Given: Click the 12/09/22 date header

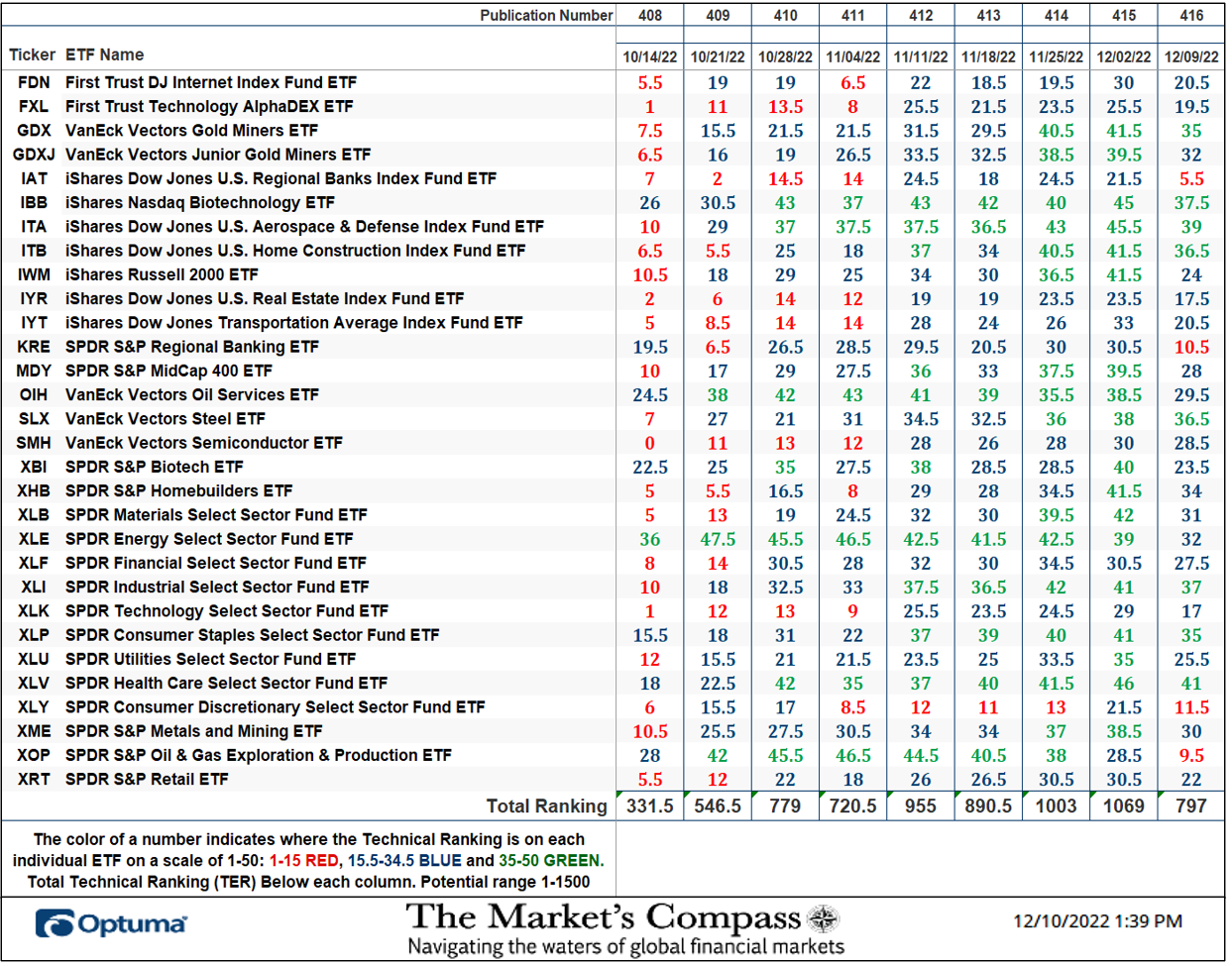Looking at the screenshot, I should coord(1191,57).
